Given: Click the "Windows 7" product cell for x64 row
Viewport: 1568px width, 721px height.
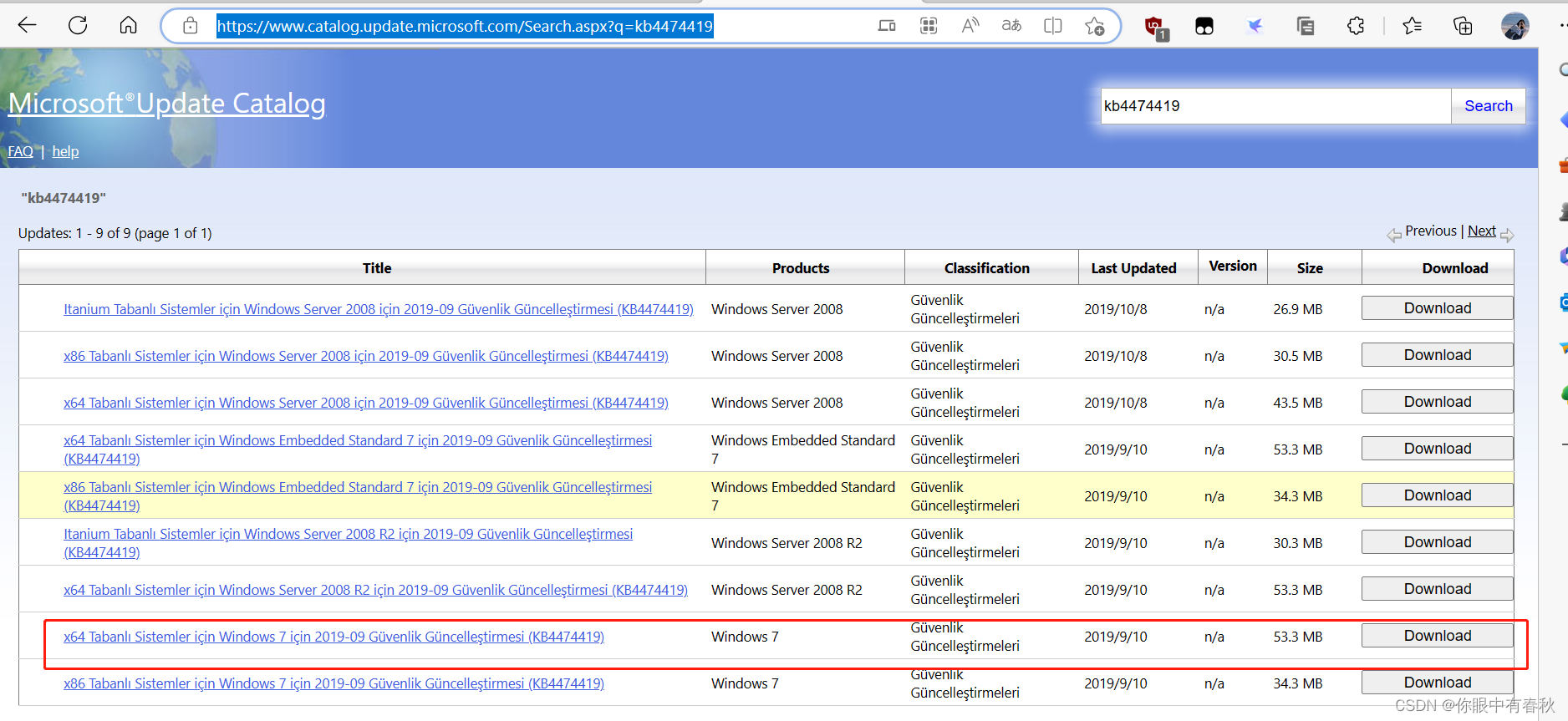Looking at the screenshot, I should click(x=745, y=637).
